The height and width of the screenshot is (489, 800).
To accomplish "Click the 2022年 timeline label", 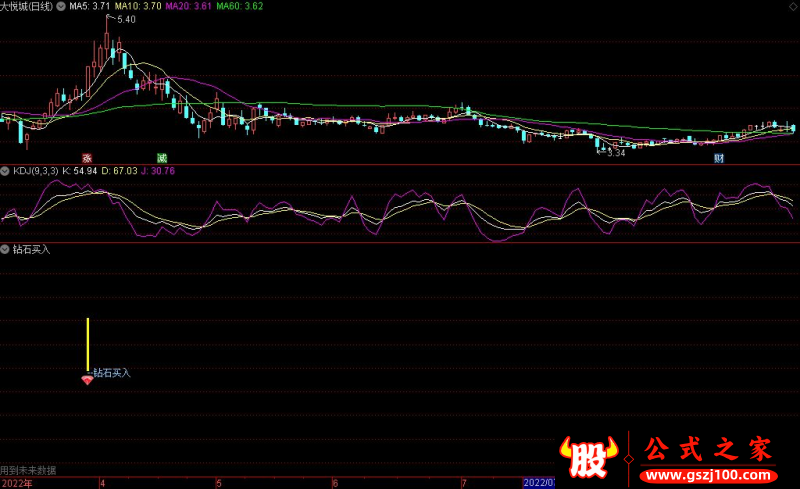I will tap(16, 483).
